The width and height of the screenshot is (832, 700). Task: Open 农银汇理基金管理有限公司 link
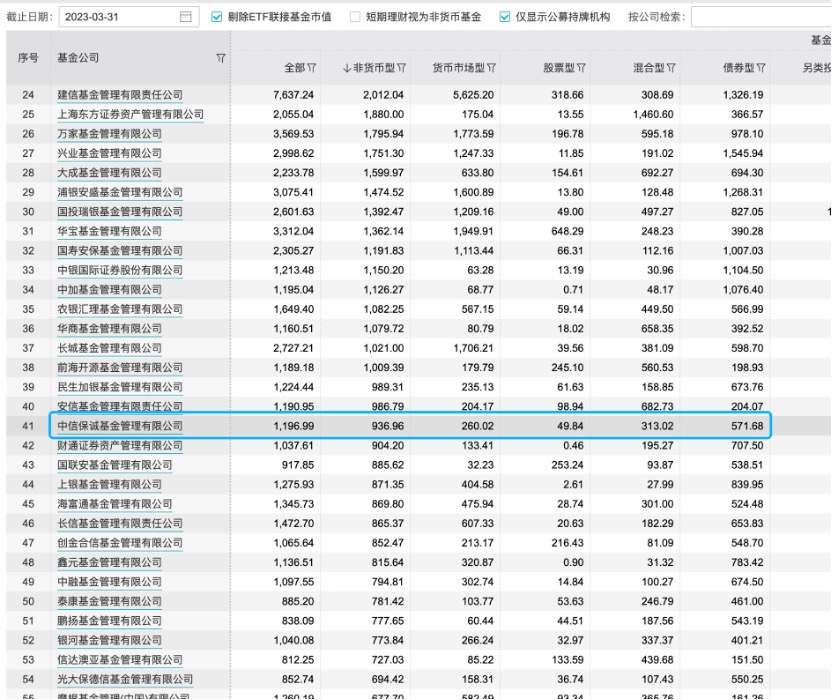click(x=120, y=309)
